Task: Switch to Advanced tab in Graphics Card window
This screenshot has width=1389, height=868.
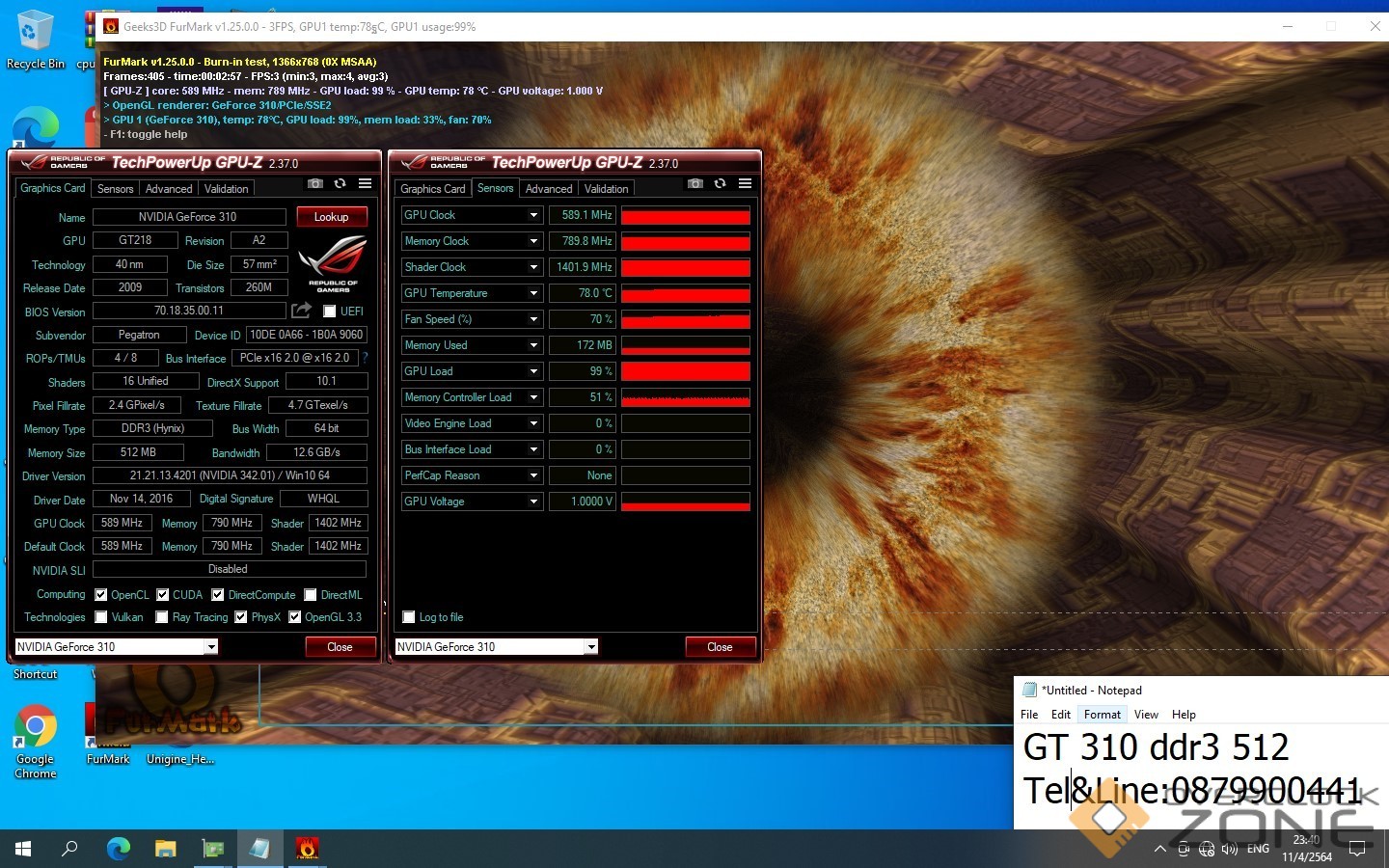Action: click(x=169, y=189)
